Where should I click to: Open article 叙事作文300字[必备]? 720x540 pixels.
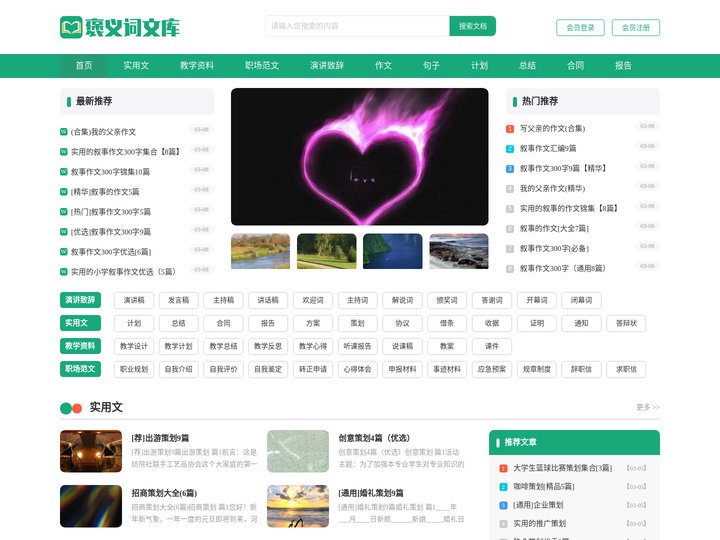coord(554,248)
